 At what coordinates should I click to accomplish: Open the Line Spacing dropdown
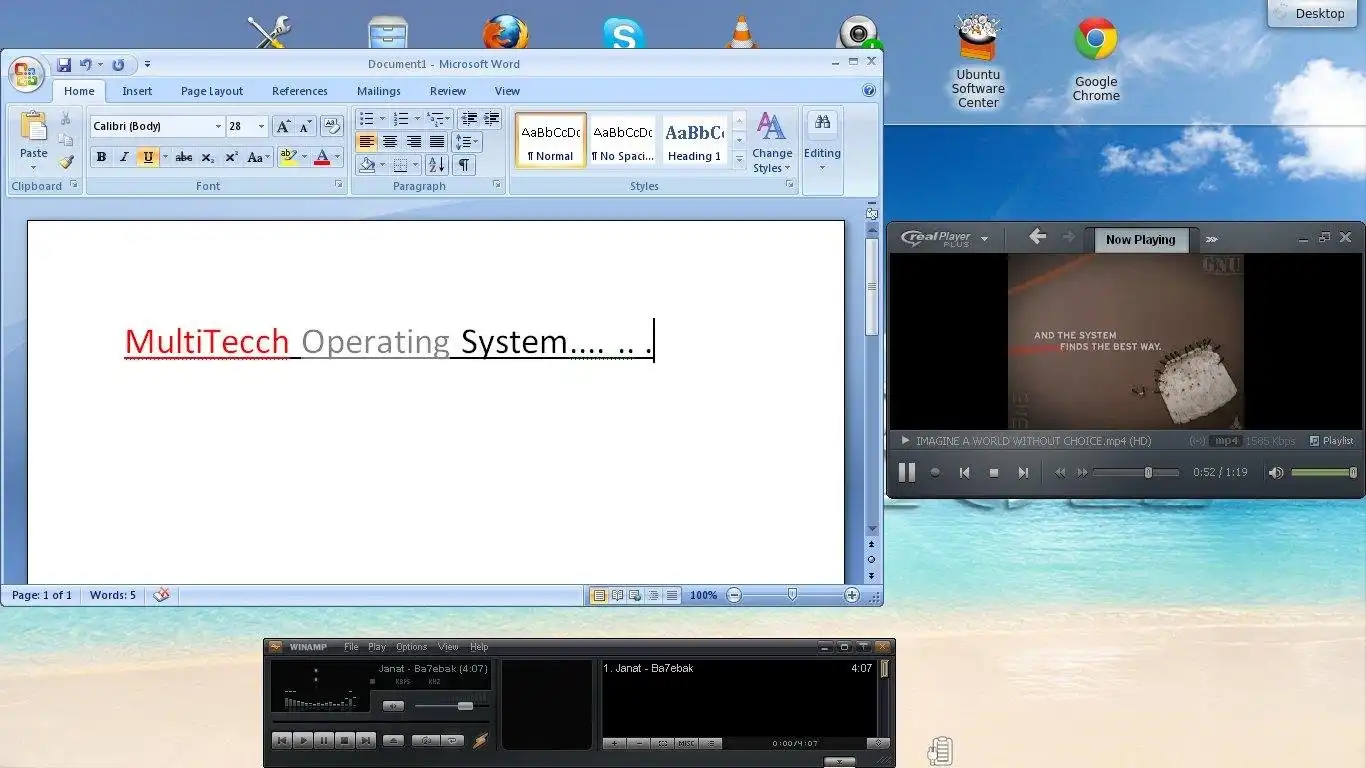tap(466, 142)
